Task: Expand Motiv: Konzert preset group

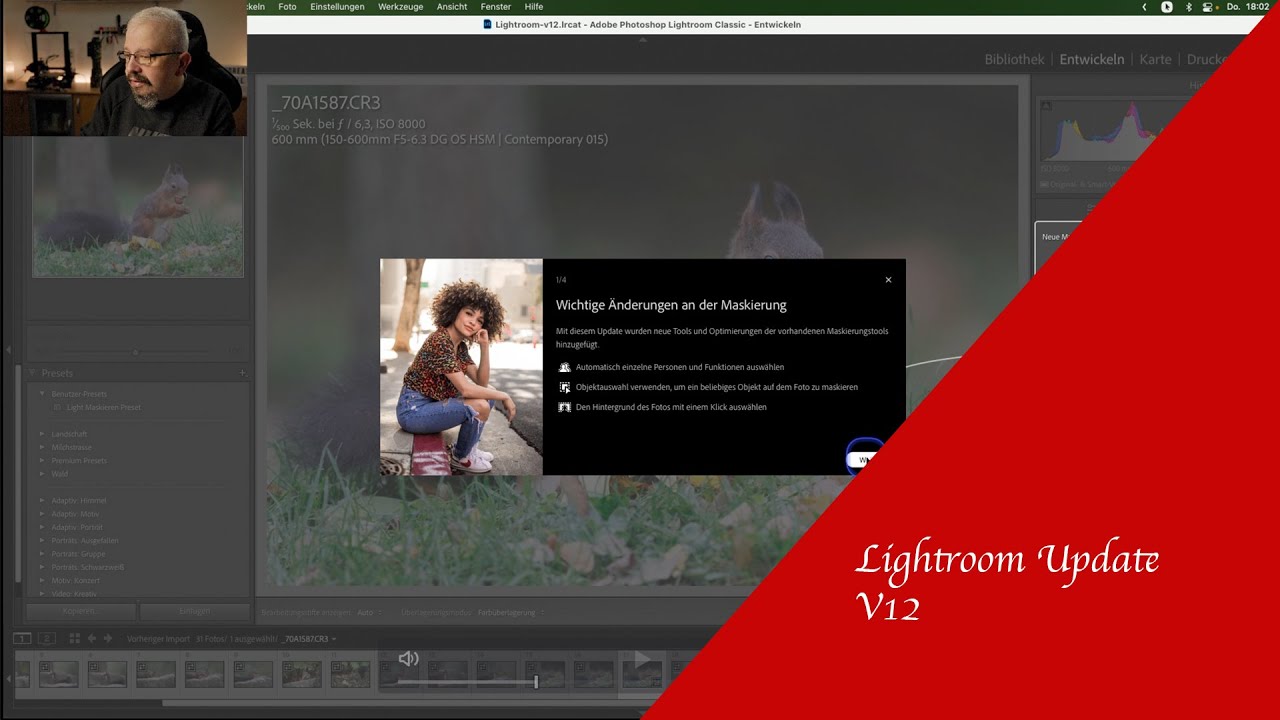Action: (x=42, y=580)
